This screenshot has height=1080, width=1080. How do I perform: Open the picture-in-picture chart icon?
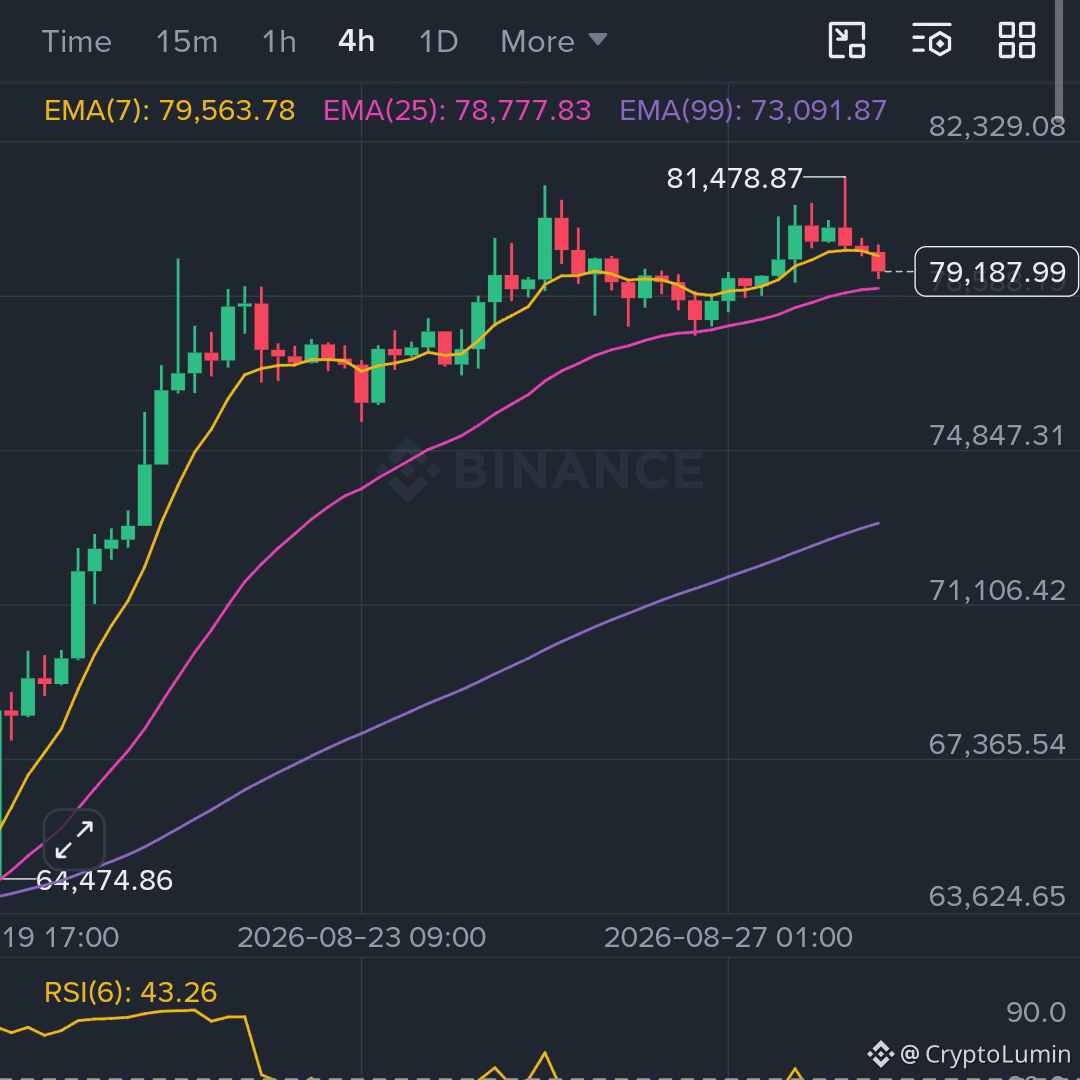click(x=847, y=41)
